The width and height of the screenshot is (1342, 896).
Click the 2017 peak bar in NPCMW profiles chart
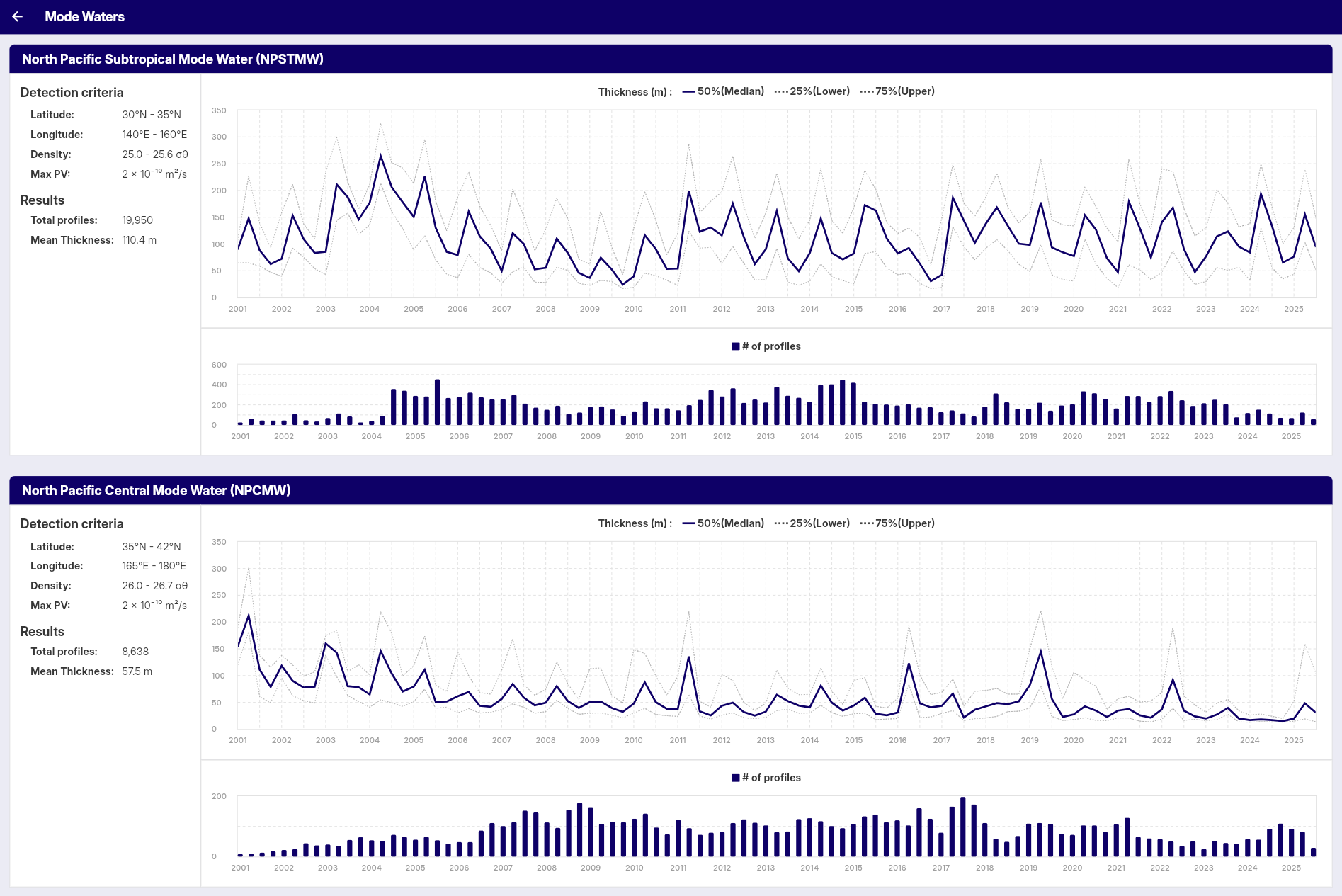coord(962,825)
